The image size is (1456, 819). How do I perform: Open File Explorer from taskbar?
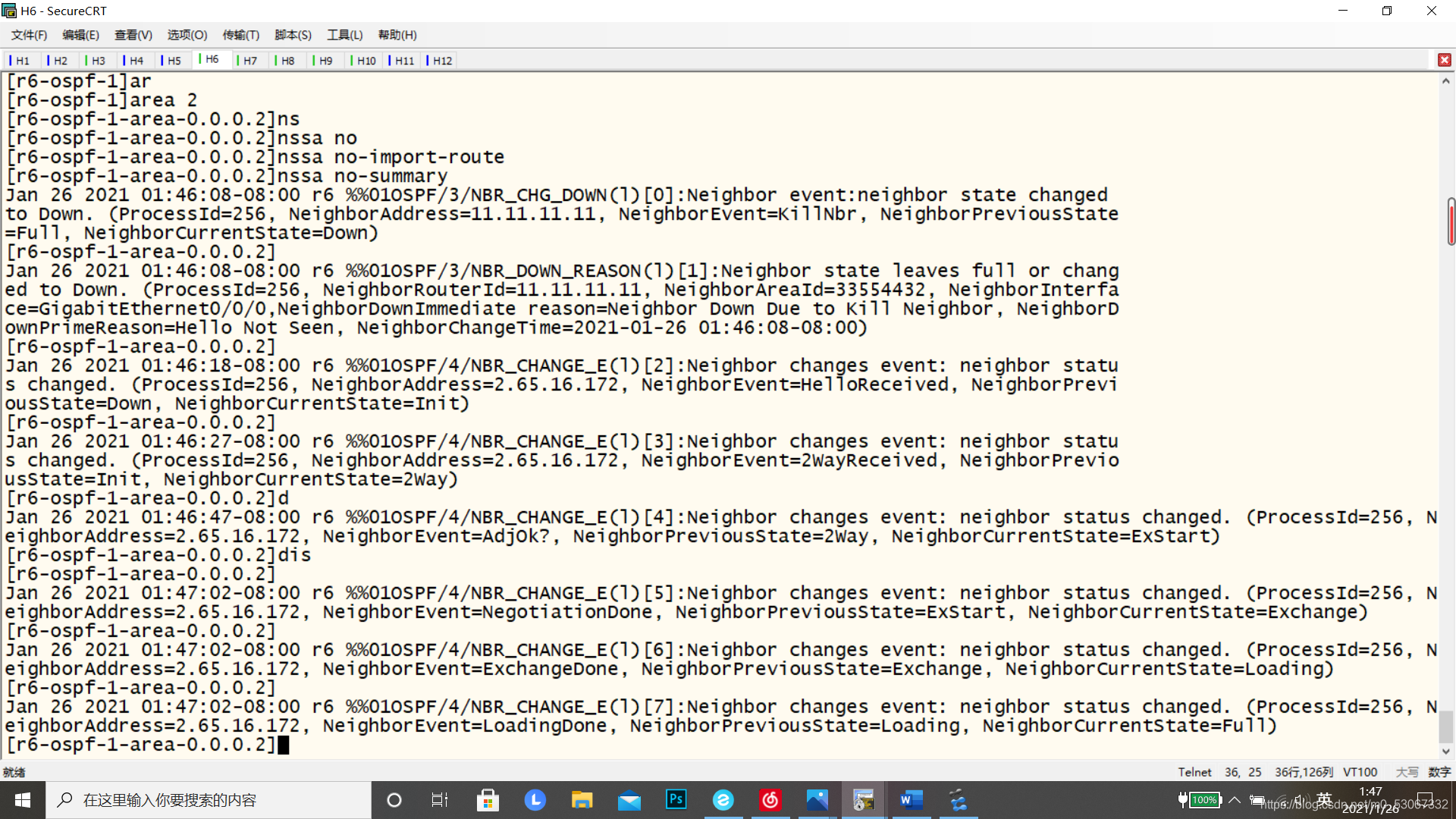(582, 799)
